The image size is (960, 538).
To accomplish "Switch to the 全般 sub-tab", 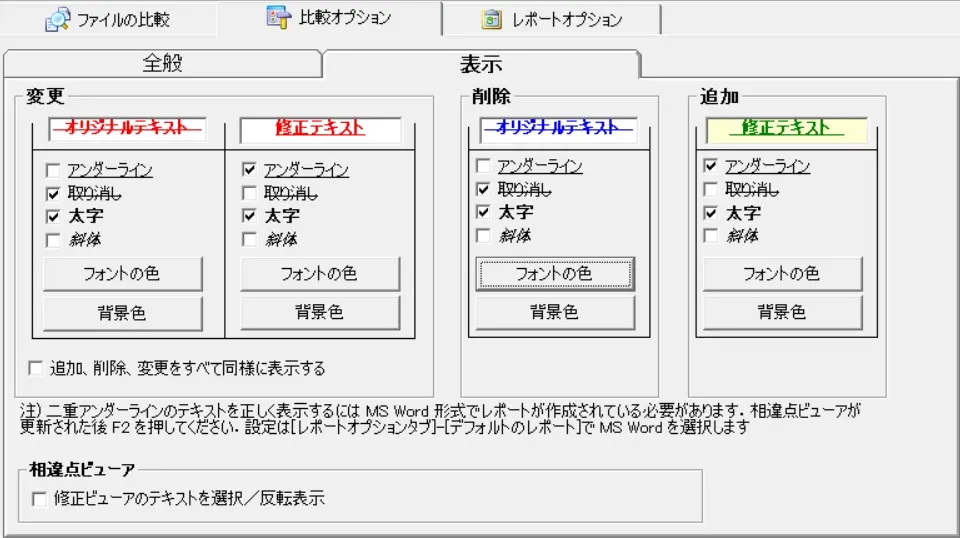I will pos(162,63).
